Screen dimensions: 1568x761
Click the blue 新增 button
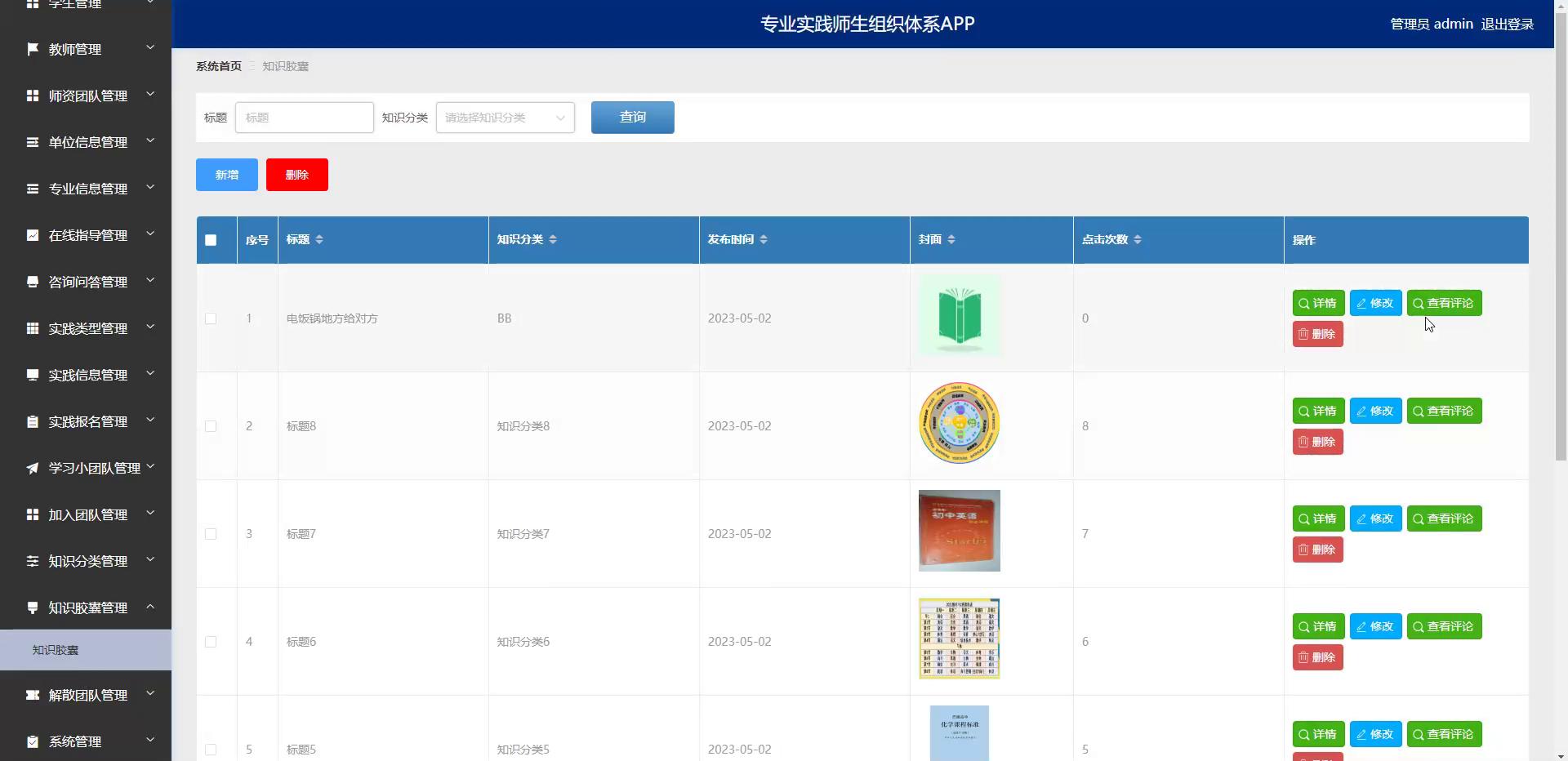[227, 175]
